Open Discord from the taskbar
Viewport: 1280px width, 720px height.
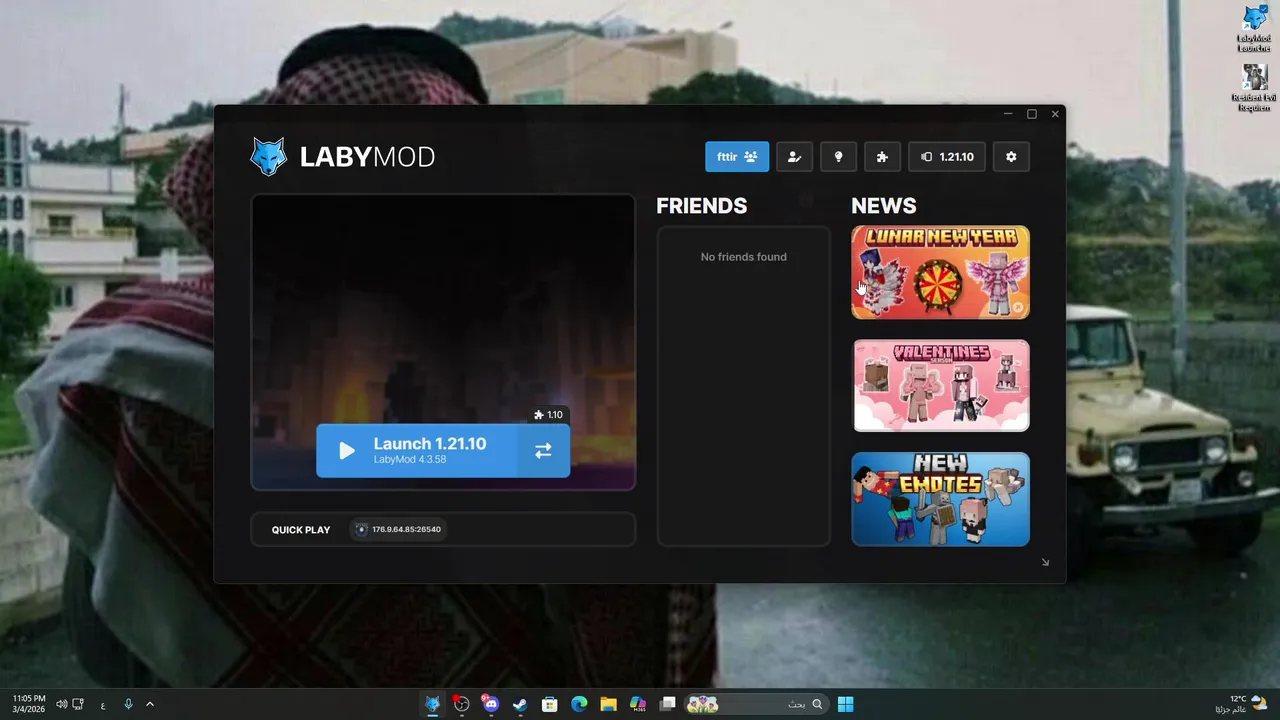coord(490,704)
